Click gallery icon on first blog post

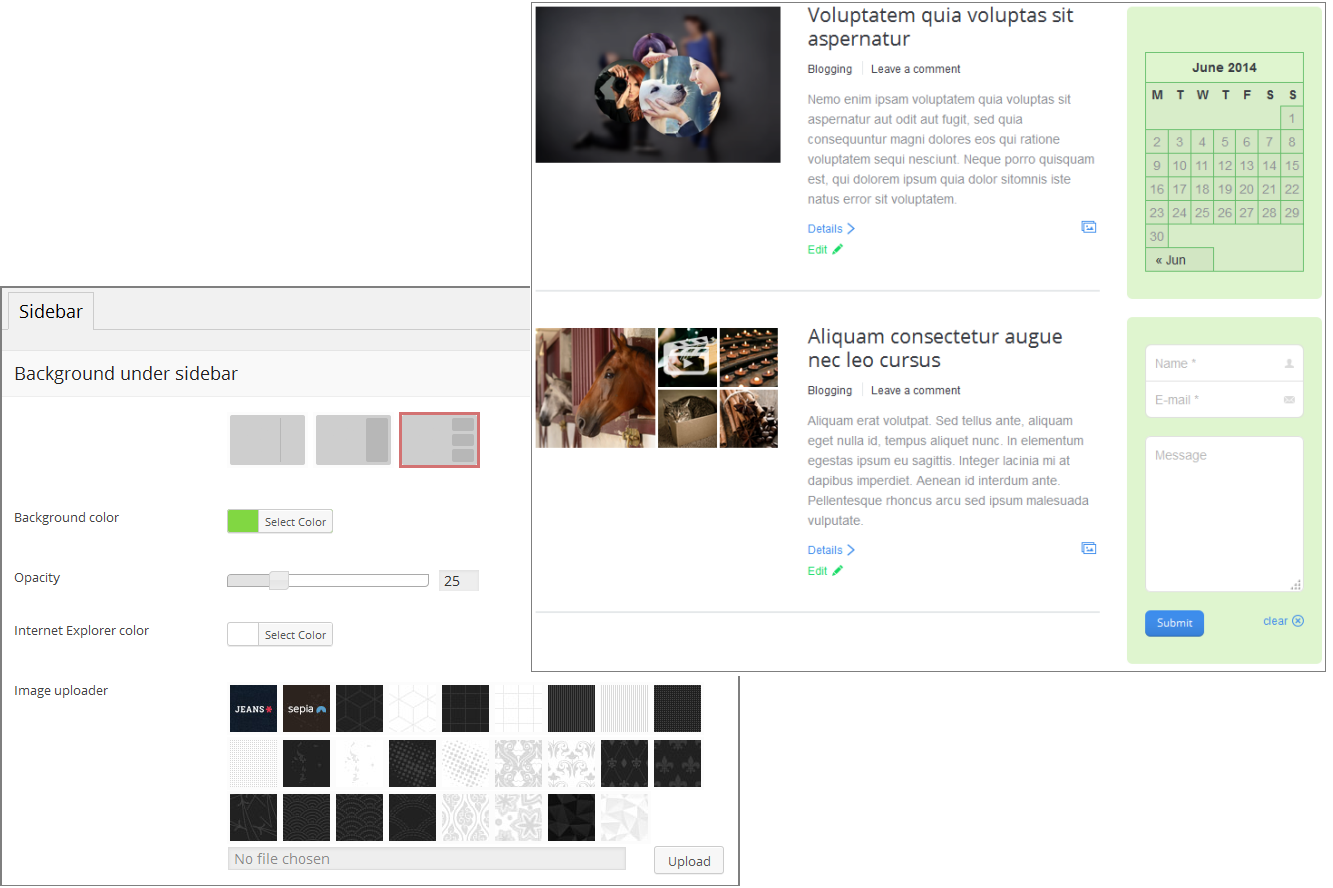(x=1088, y=227)
